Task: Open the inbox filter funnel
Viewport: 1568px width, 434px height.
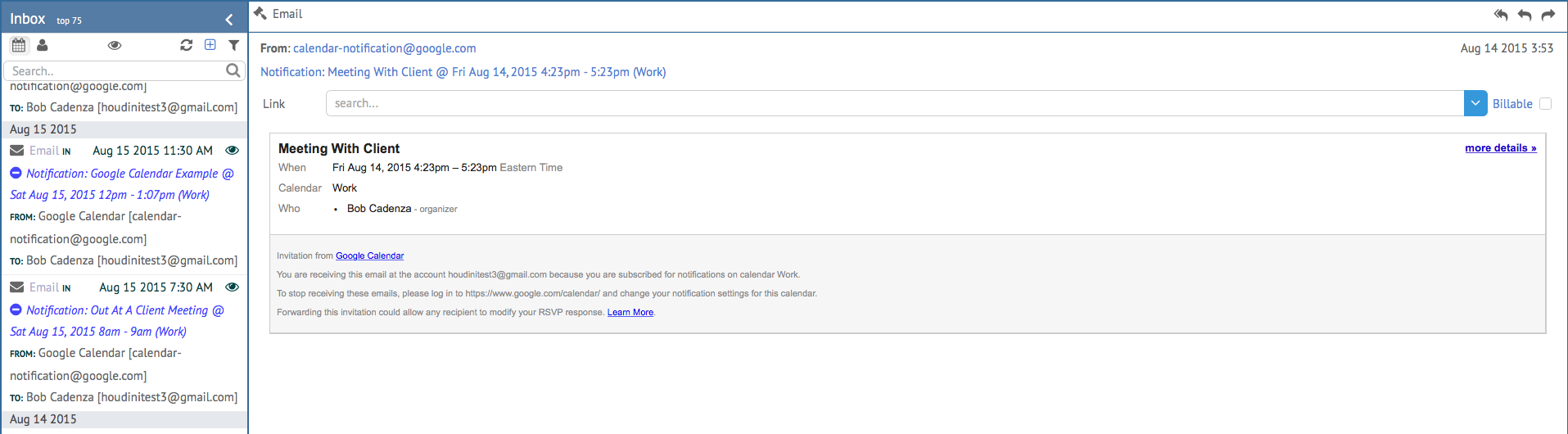Action: click(x=234, y=45)
